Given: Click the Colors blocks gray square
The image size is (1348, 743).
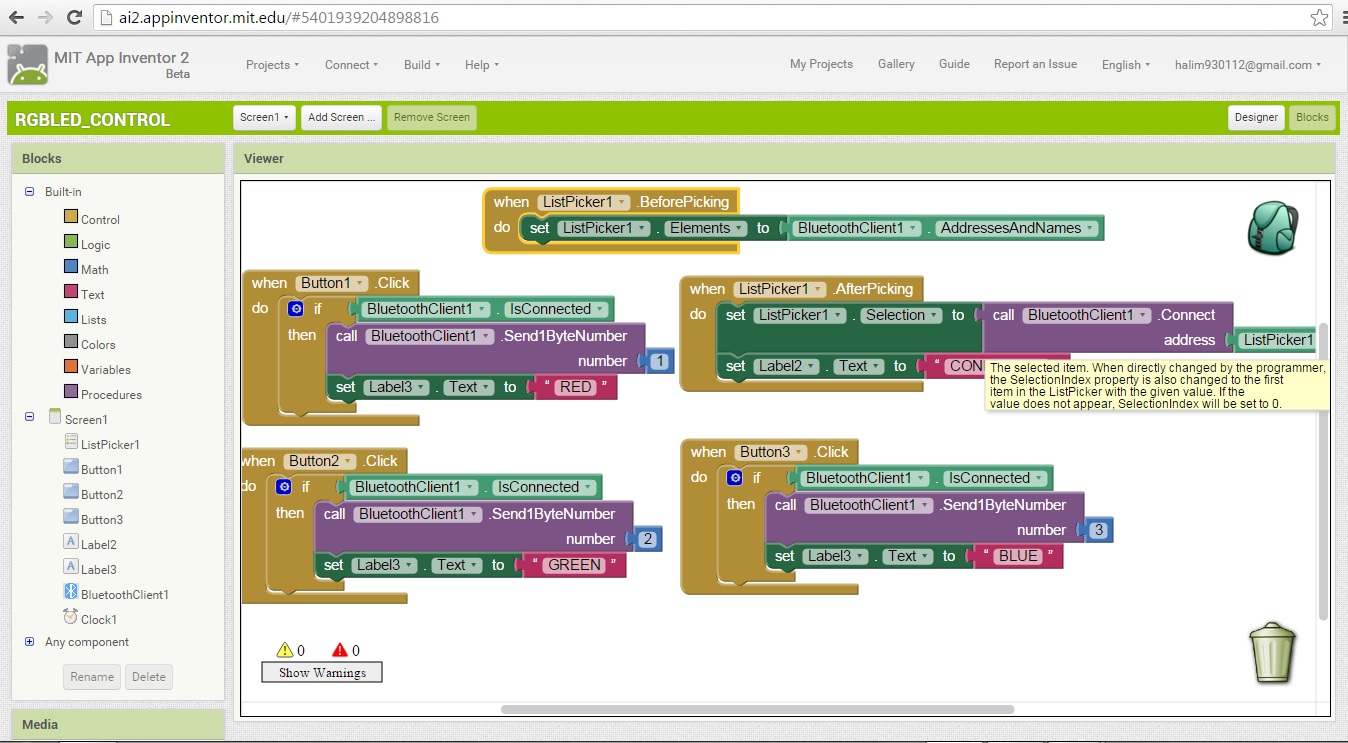Looking at the screenshot, I should click(71, 342).
